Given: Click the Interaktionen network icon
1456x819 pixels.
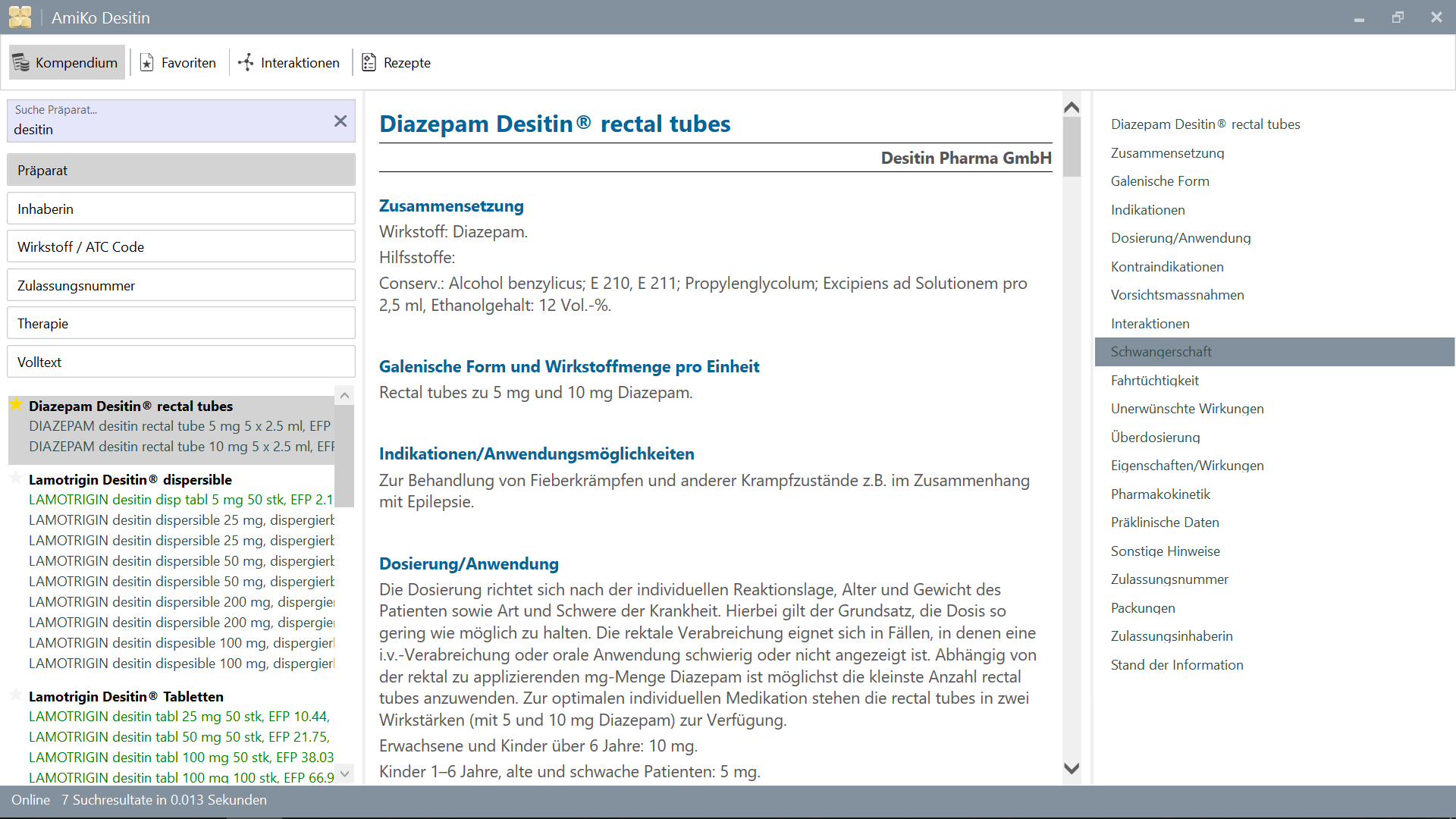Looking at the screenshot, I should 246,62.
